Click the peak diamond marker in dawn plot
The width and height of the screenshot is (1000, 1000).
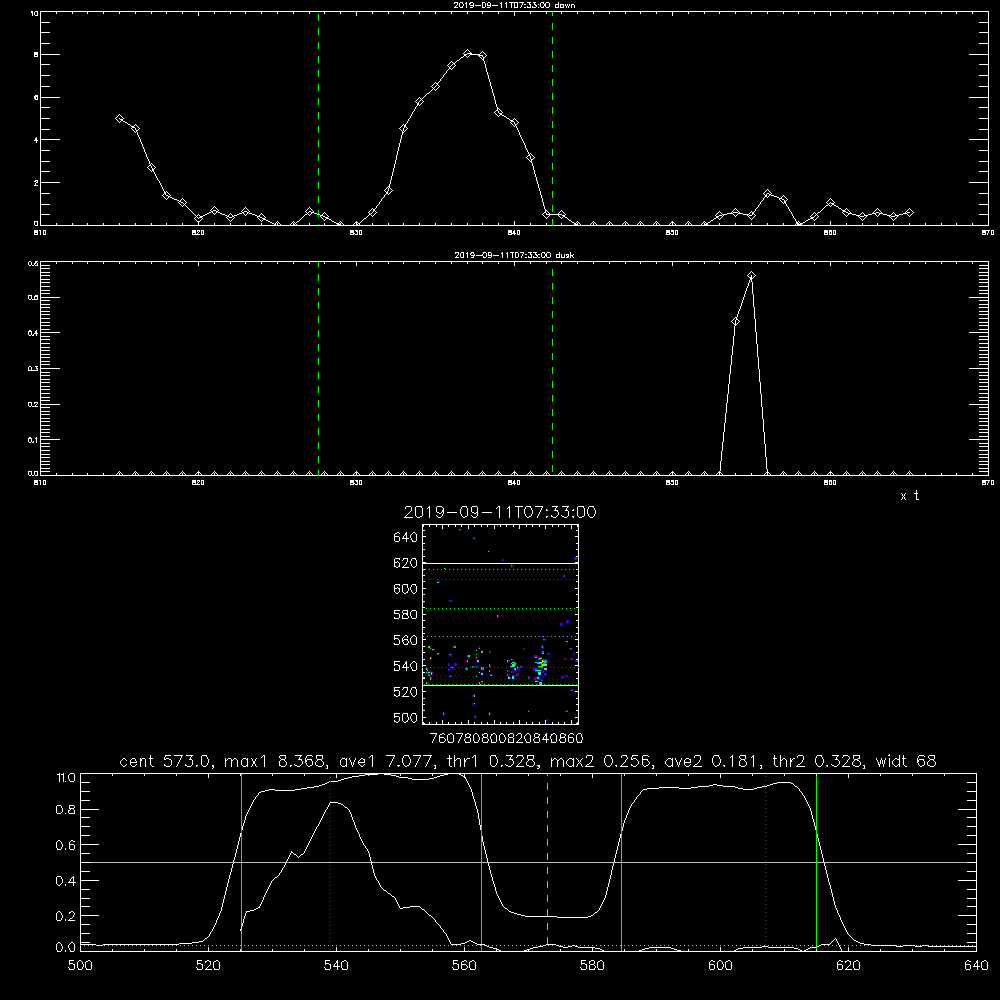click(x=467, y=54)
